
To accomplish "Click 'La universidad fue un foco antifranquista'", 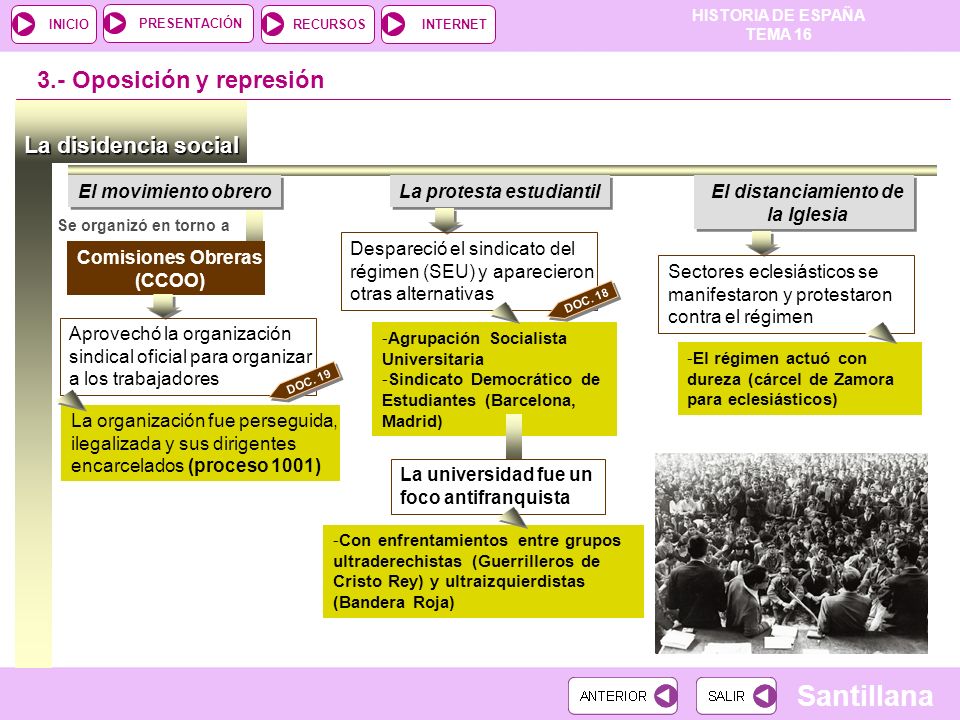I will (498, 486).
